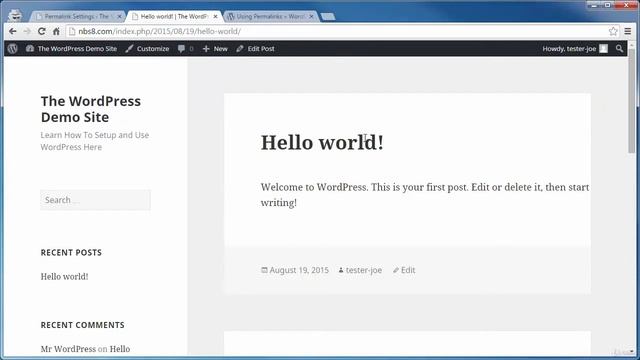View comments from the admin bar bubble
Viewport: 640px width, 360px height.
point(186,49)
